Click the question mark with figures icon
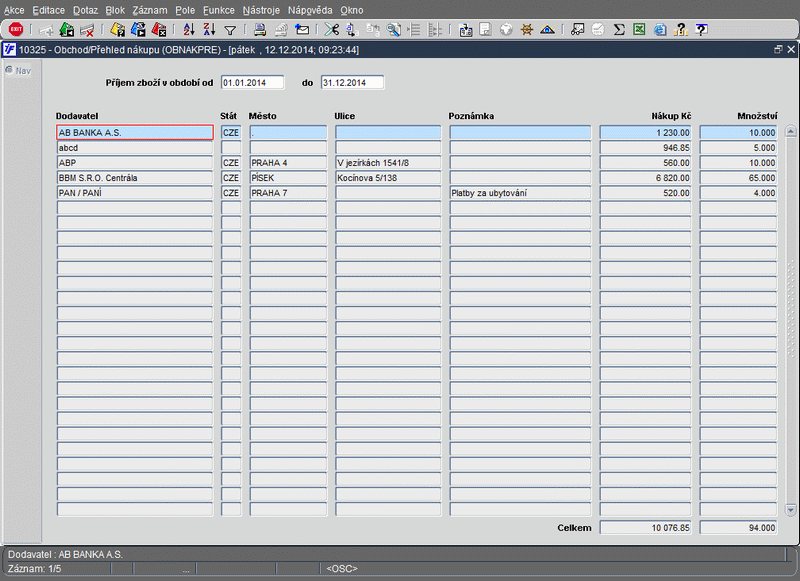Viewport: 800px width, 581px height. (680, 30)
